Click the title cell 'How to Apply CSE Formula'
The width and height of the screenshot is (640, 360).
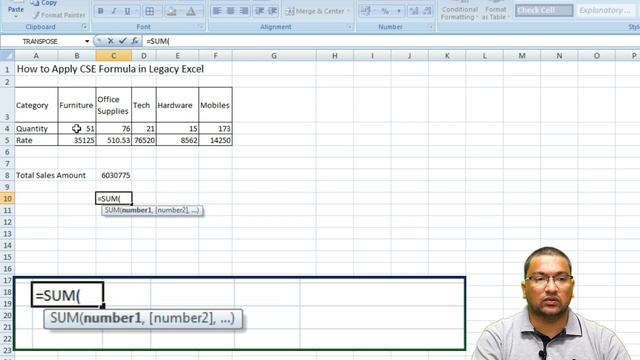[x=110, y=69]
